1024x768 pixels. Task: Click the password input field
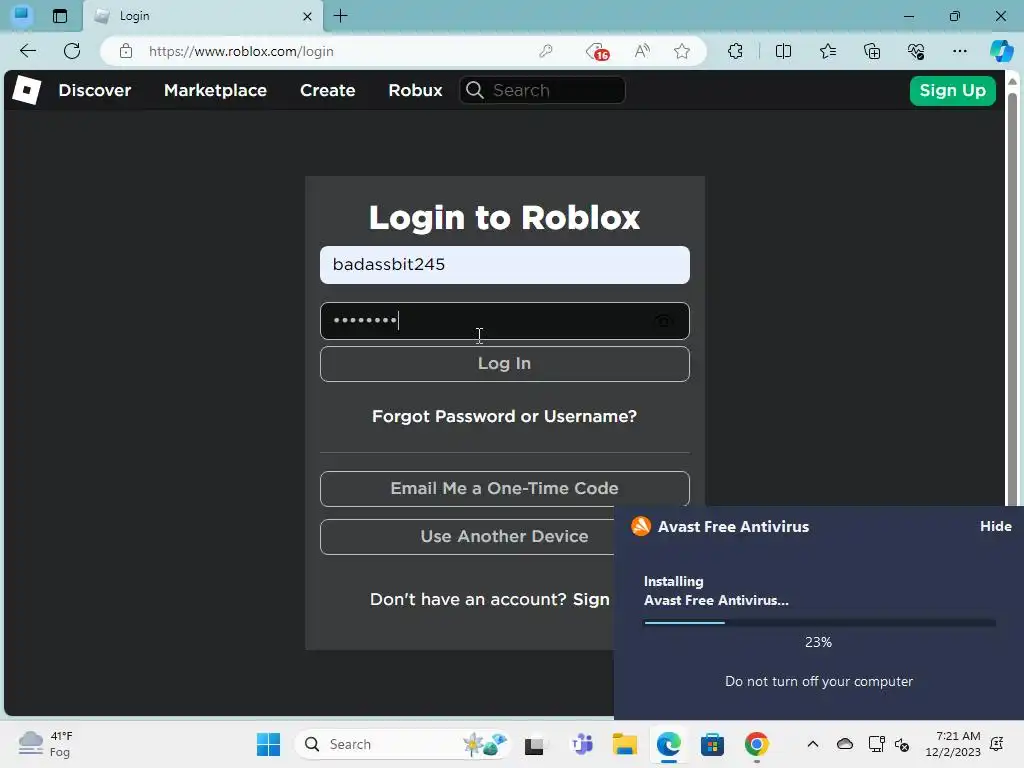[504, 321]
